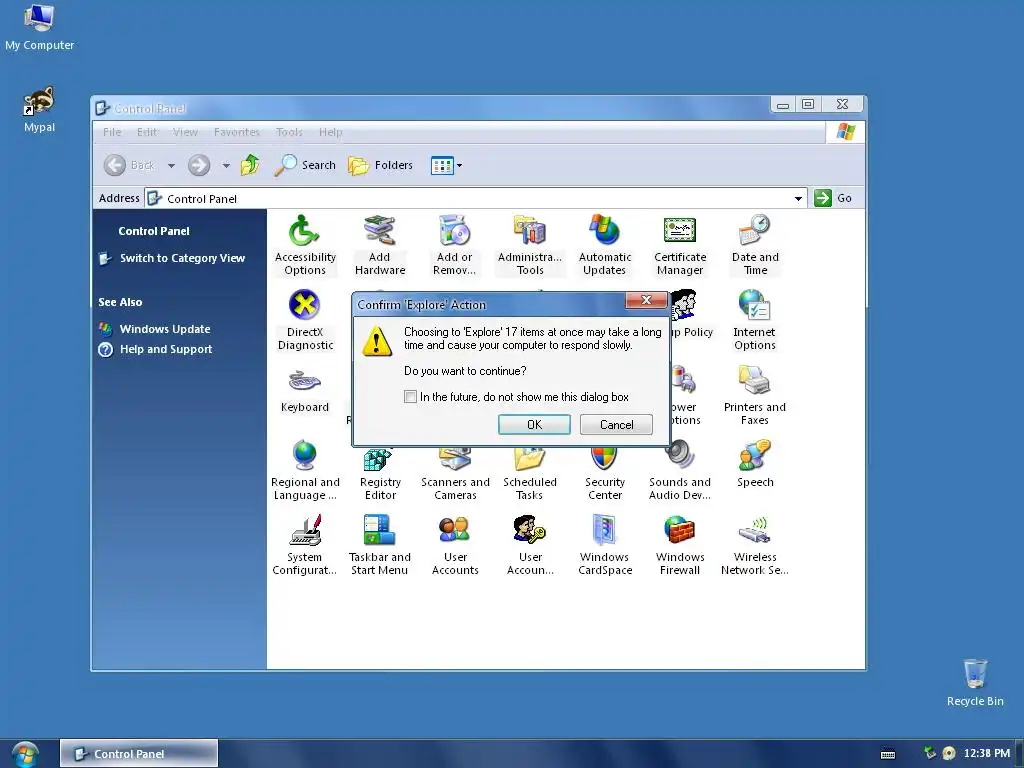The width and height of the screenshot is (1024, 768).
Task: Open the File menu
Action: coord(112,132)
